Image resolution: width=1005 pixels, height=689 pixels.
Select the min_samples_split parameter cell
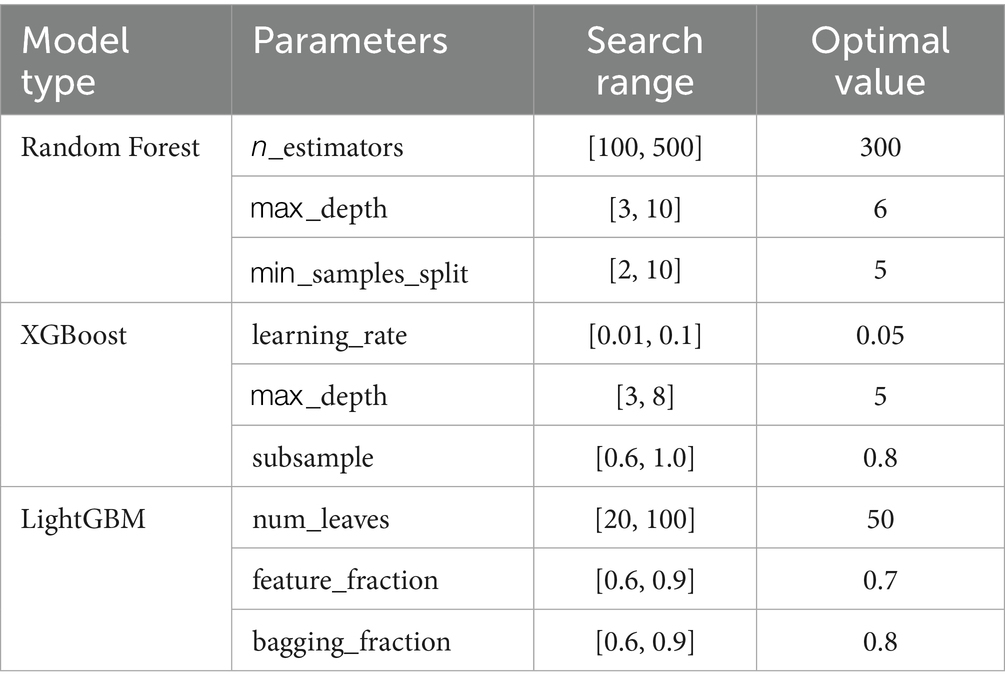pyautogui.click(x=360, y=273)
